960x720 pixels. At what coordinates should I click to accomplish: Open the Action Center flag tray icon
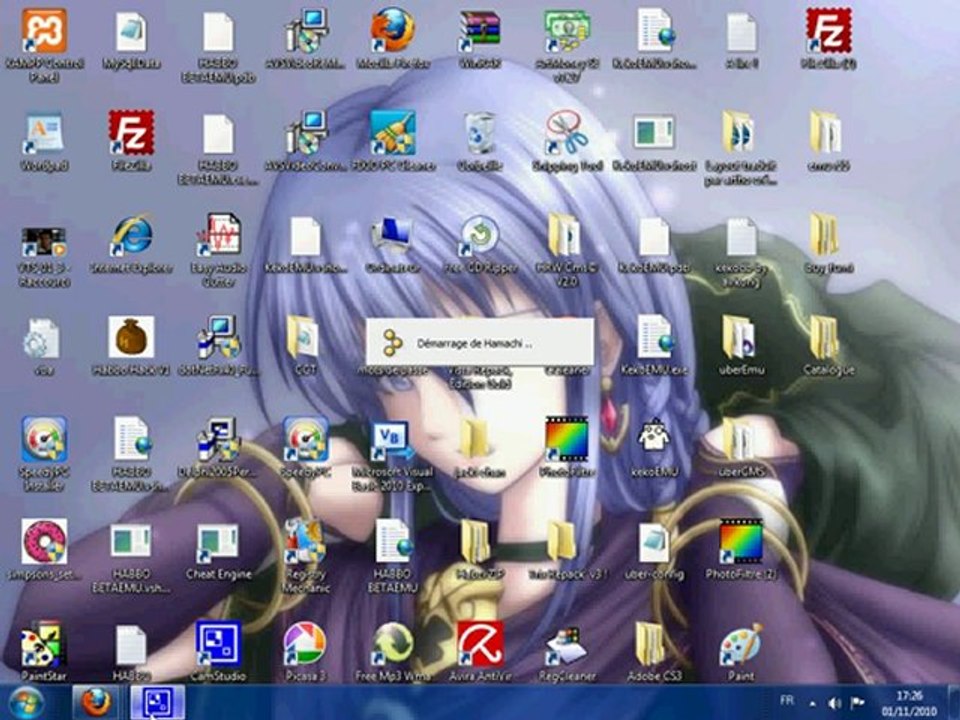coord(858,703)
